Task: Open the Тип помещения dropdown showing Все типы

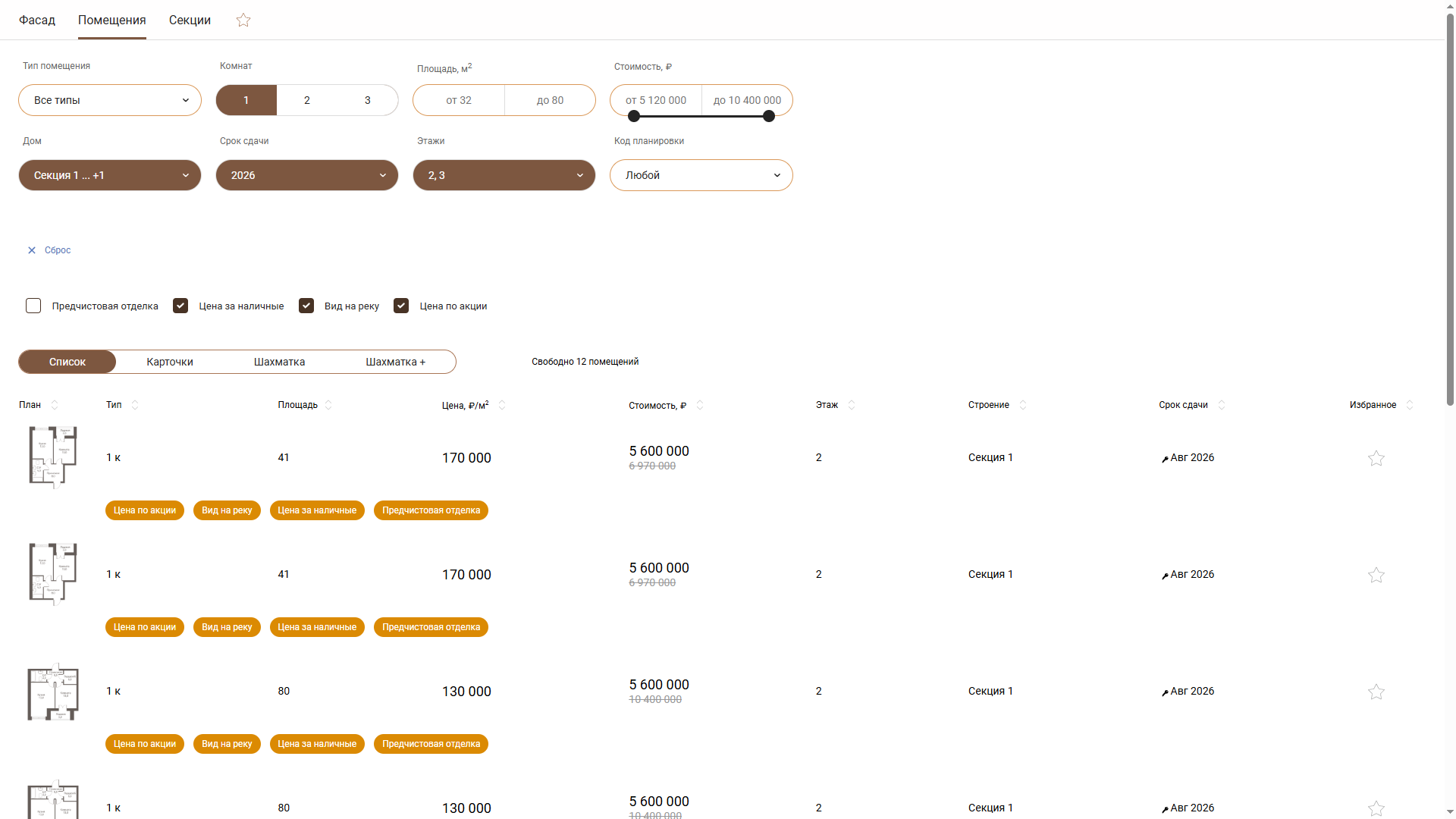Action: click(x=109, y=99)
